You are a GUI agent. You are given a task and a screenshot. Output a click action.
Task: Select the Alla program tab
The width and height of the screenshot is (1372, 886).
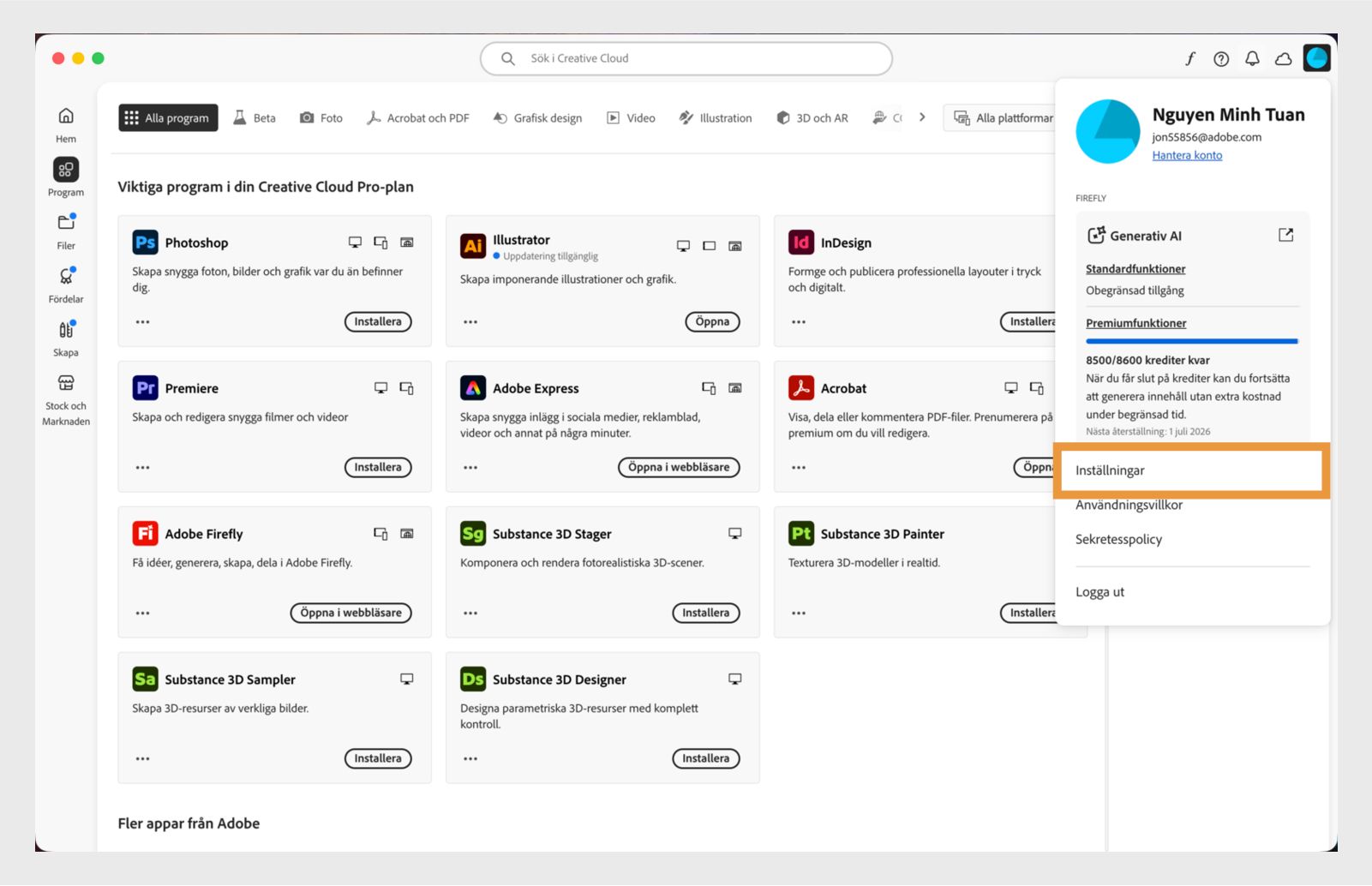[x=168, y=117]
